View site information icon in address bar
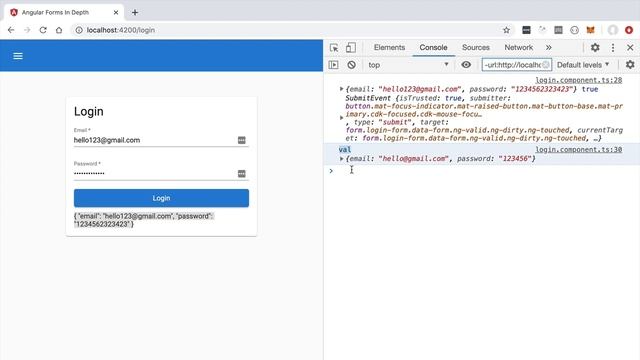The width and height of the screenshot is (640, 360). [79, 30]
